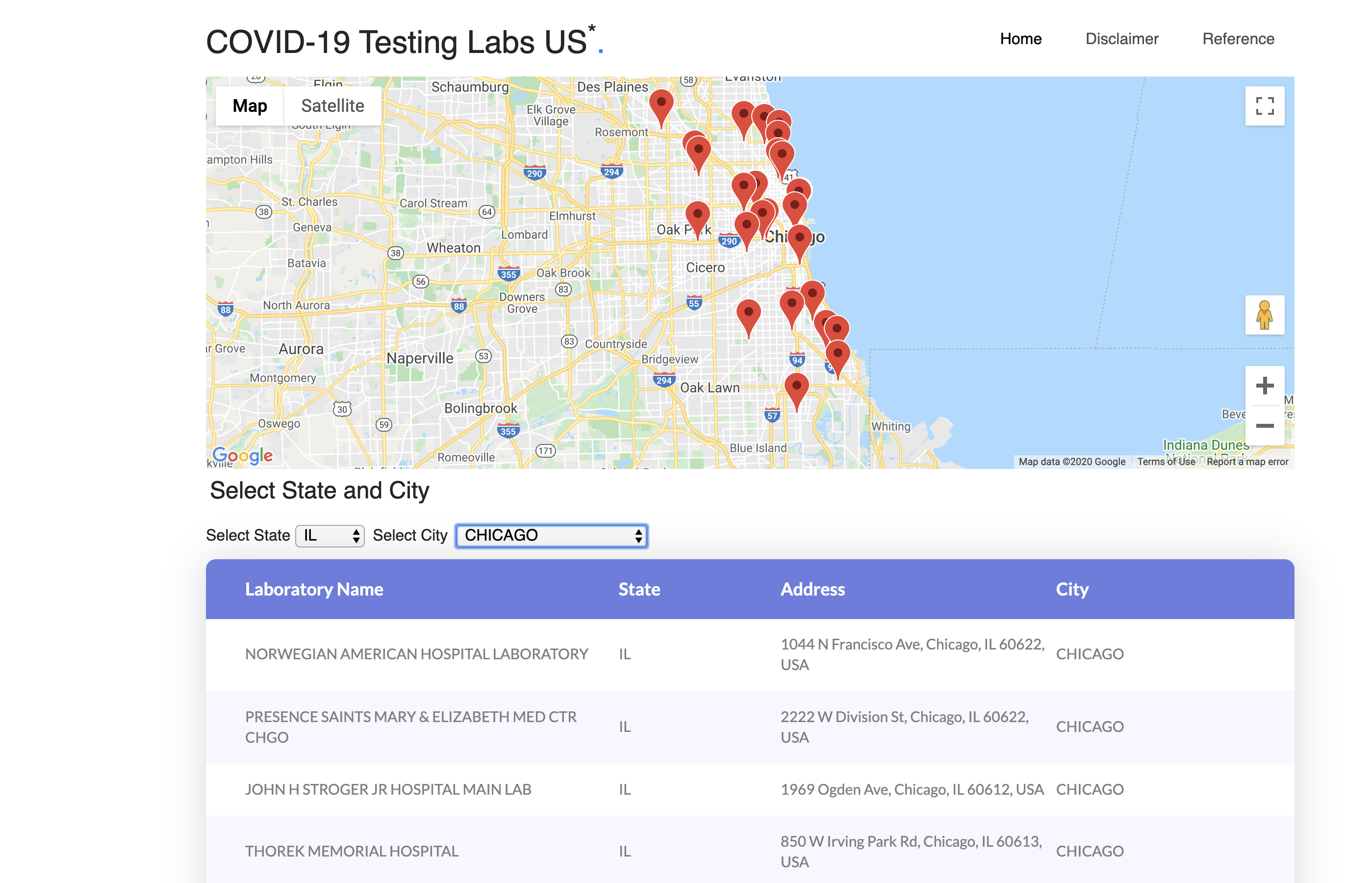Click the Address column header
The width and height of the screenshot is (1372, 883).
pos(812,589)
